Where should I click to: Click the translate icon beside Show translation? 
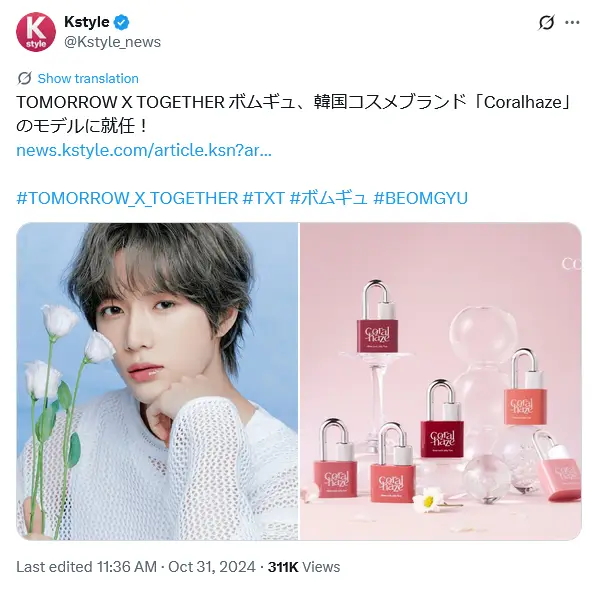pos(25,78)
